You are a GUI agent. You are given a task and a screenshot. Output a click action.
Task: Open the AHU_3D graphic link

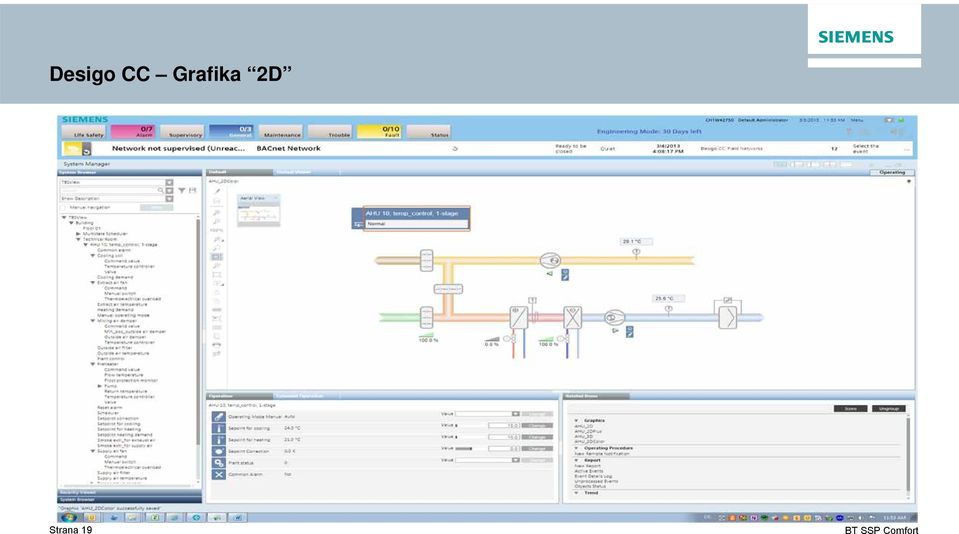[x=583, y=437]
